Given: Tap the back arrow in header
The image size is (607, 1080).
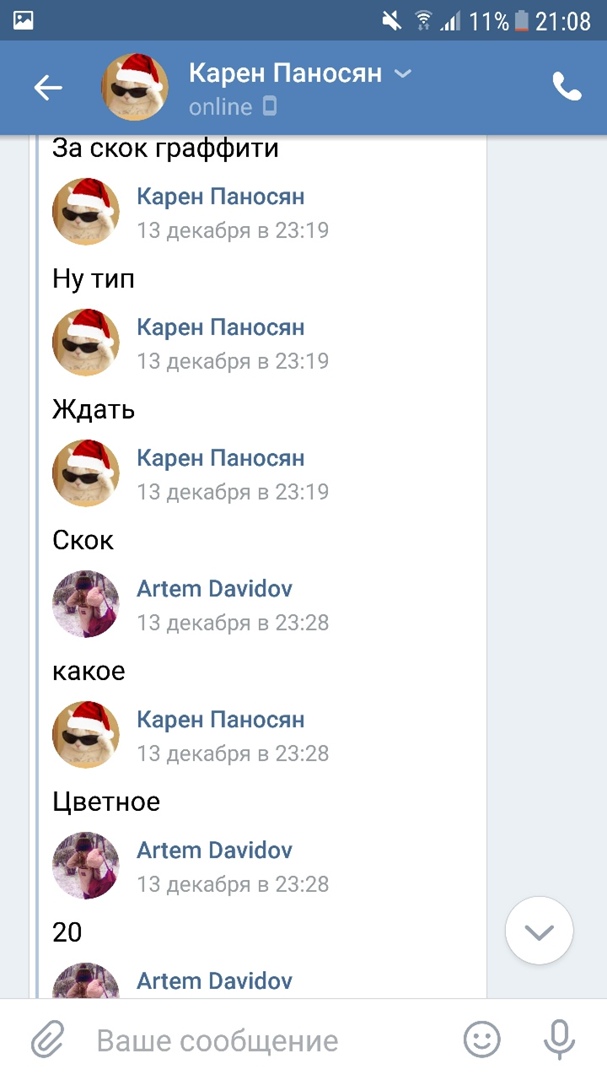Looking at the screenshot, I should point(48,87).
